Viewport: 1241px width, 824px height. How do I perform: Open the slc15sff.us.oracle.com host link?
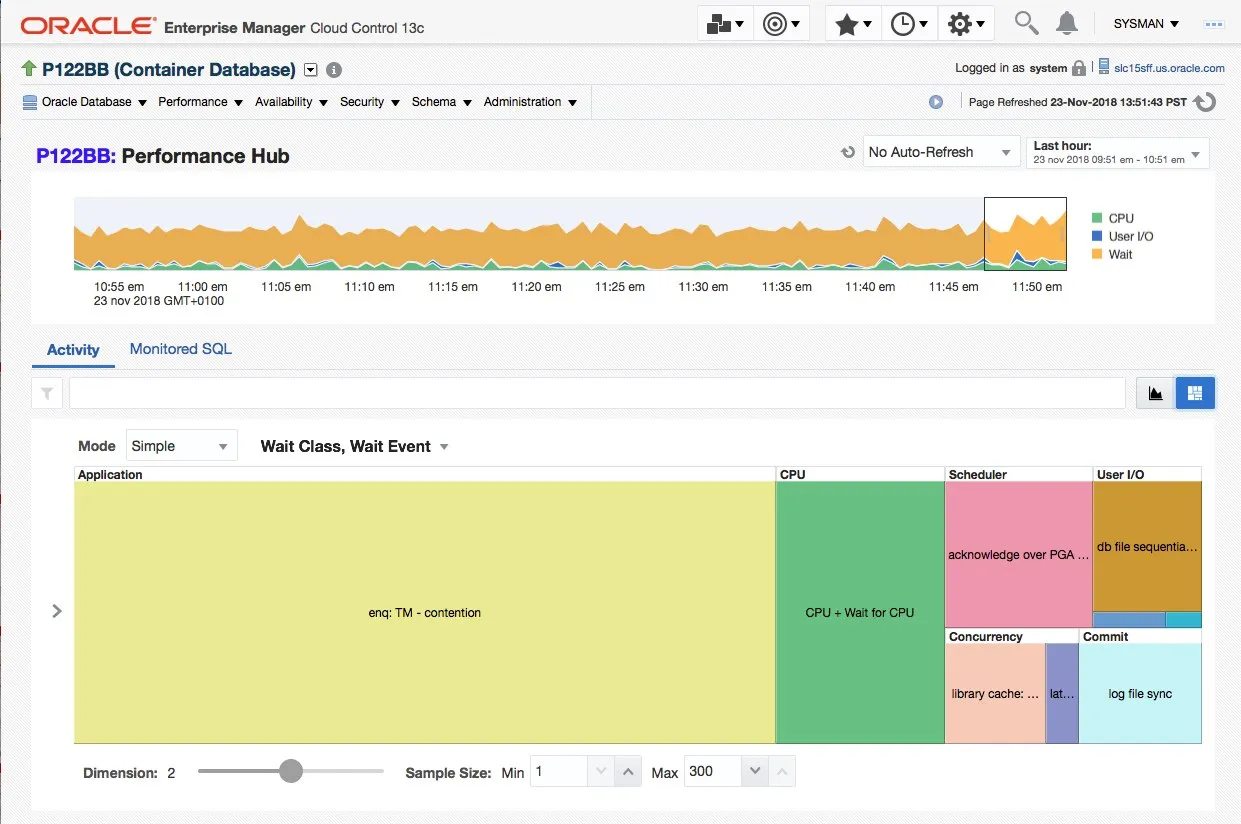coord(1169,68)
